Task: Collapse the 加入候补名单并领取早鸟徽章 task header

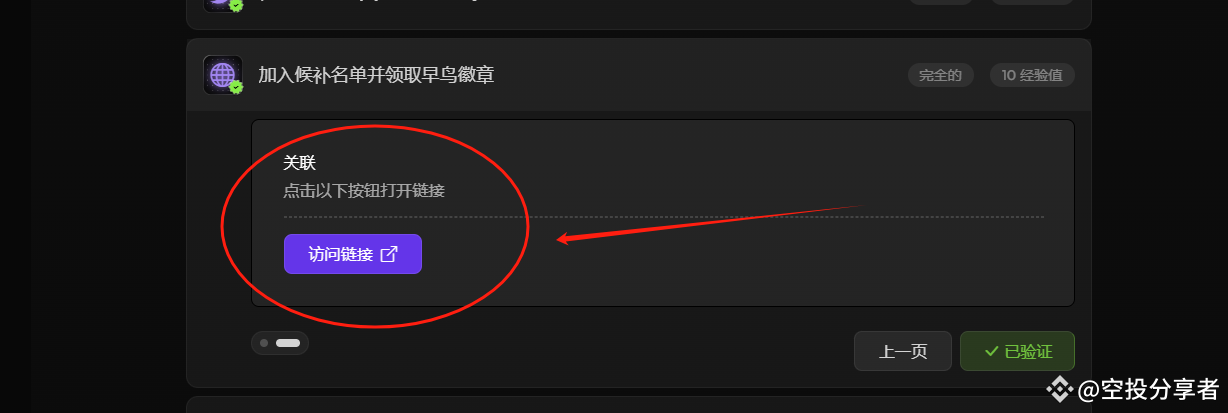Action: click(x=638, y=75)
